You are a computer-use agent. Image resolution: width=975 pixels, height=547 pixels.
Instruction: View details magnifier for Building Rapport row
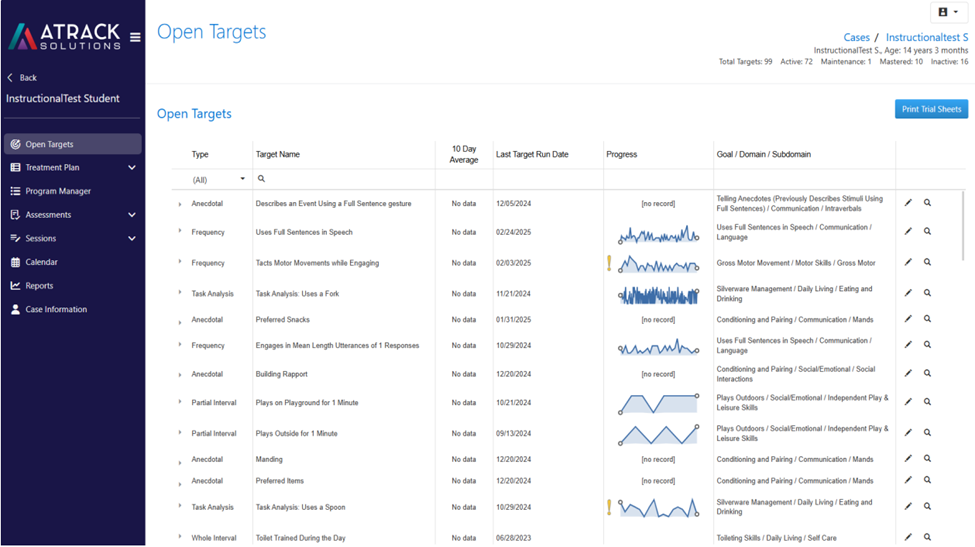[x=927, y=373]
